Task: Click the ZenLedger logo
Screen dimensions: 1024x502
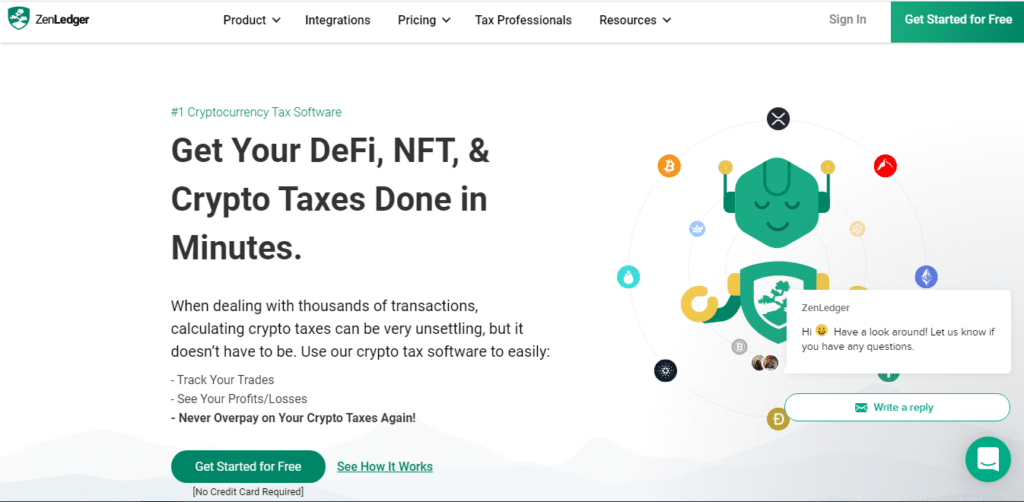Action: point(48,20)
